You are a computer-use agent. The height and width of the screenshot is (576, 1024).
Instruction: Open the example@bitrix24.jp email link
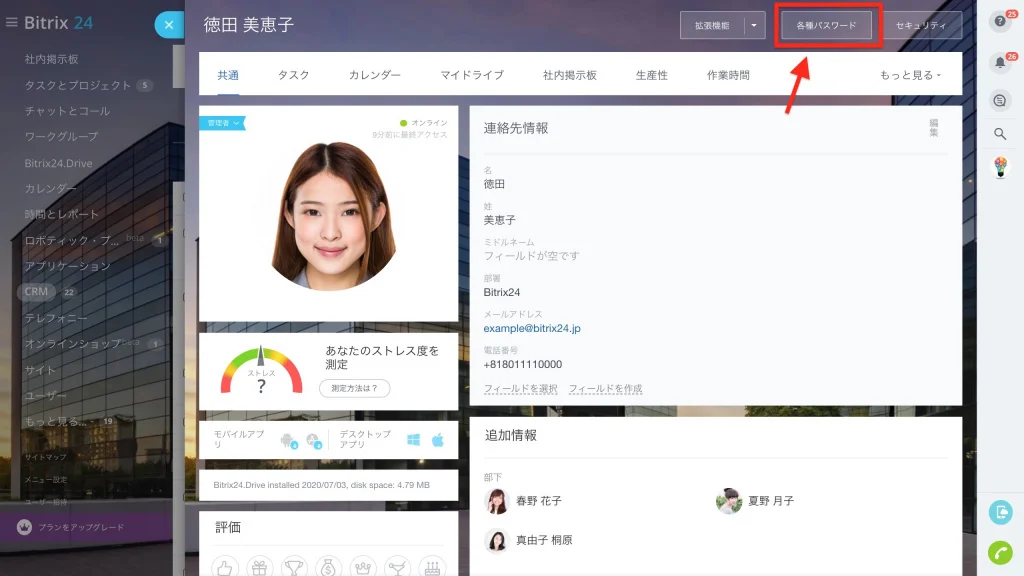pyautogui.click(x=532, y=328)
